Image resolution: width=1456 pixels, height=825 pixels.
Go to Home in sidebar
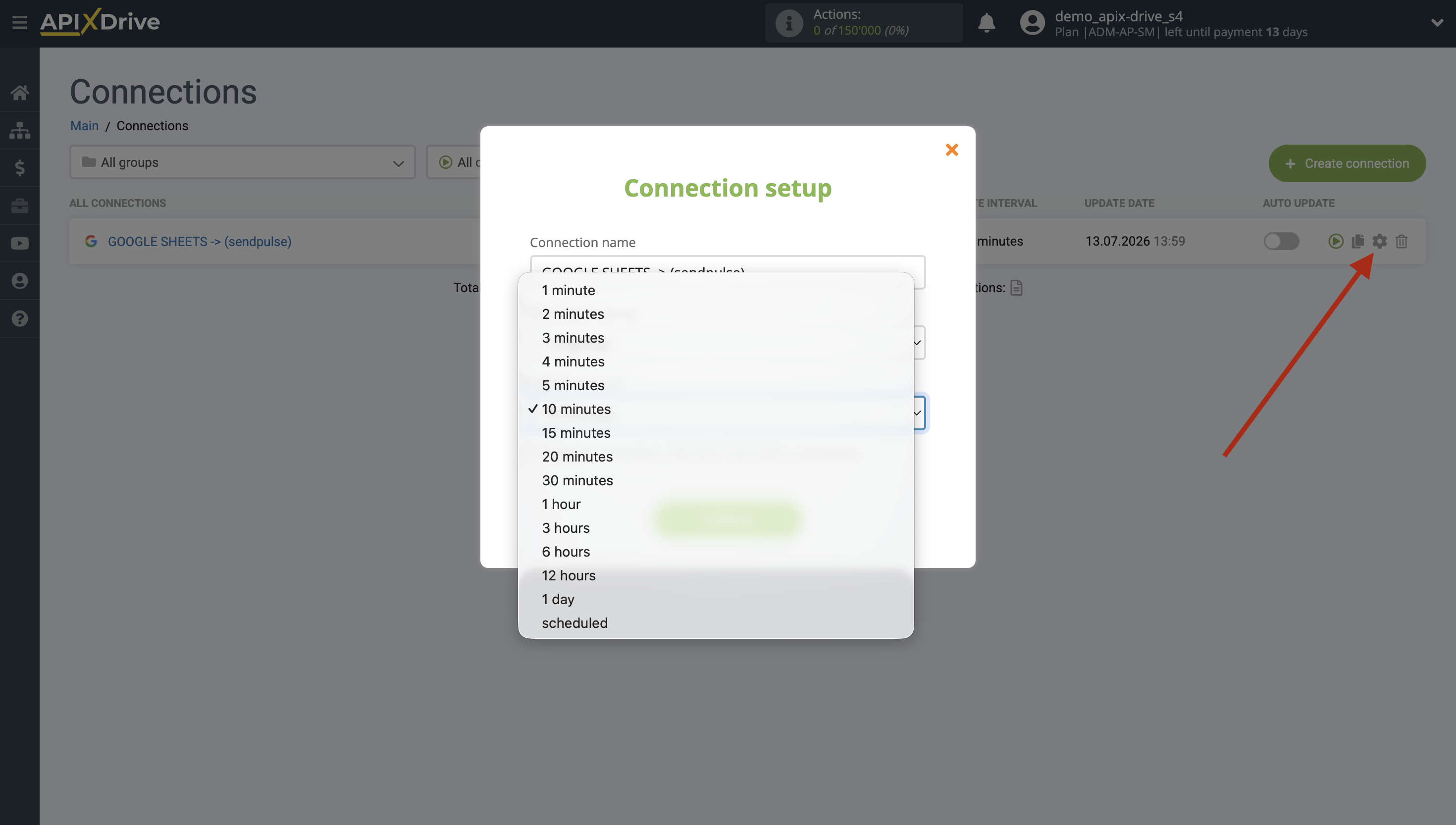pos(20,93)
